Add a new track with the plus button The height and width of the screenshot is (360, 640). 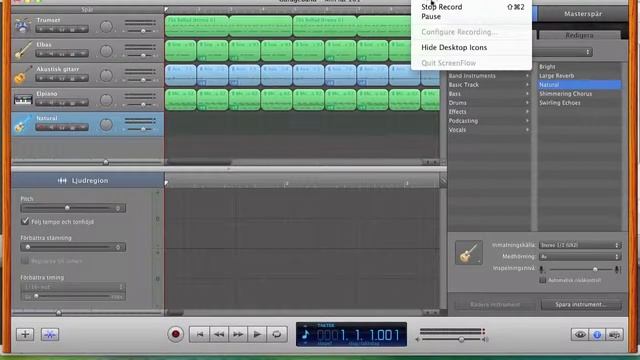pos(25,334)
